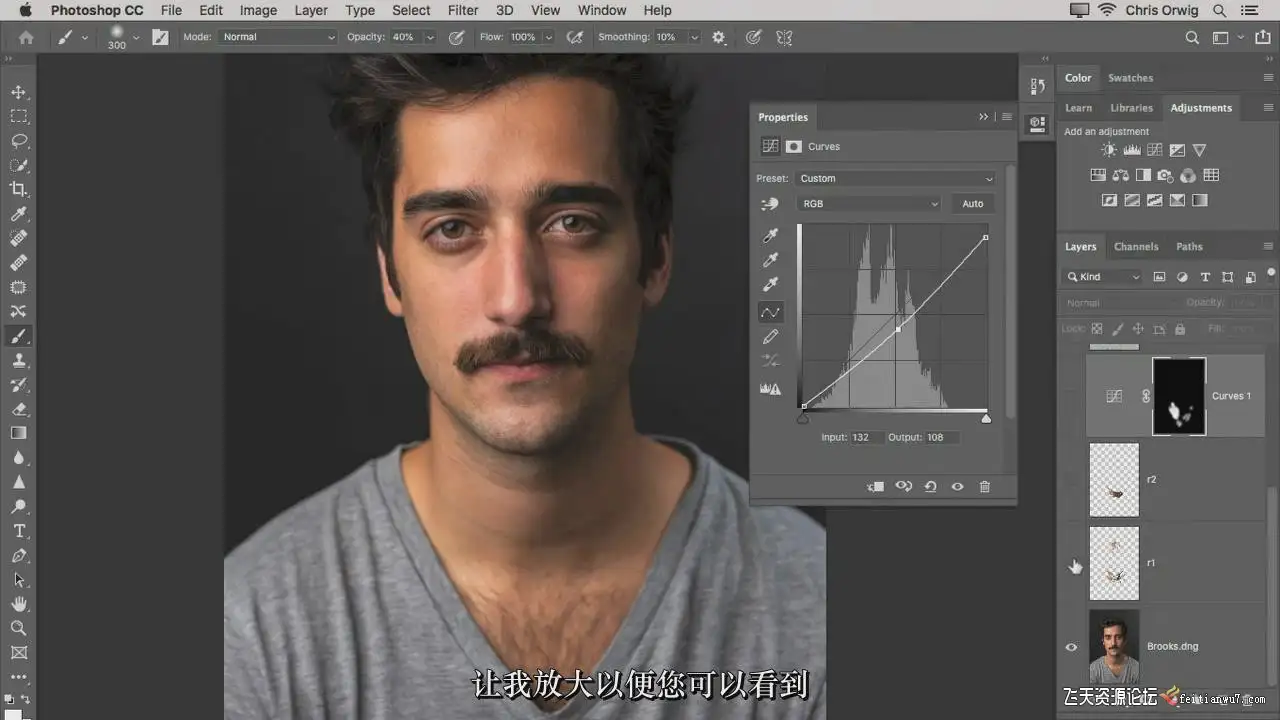Collapse the Properties panel with double arrows

pyautogui.click(x=983, y=117)
